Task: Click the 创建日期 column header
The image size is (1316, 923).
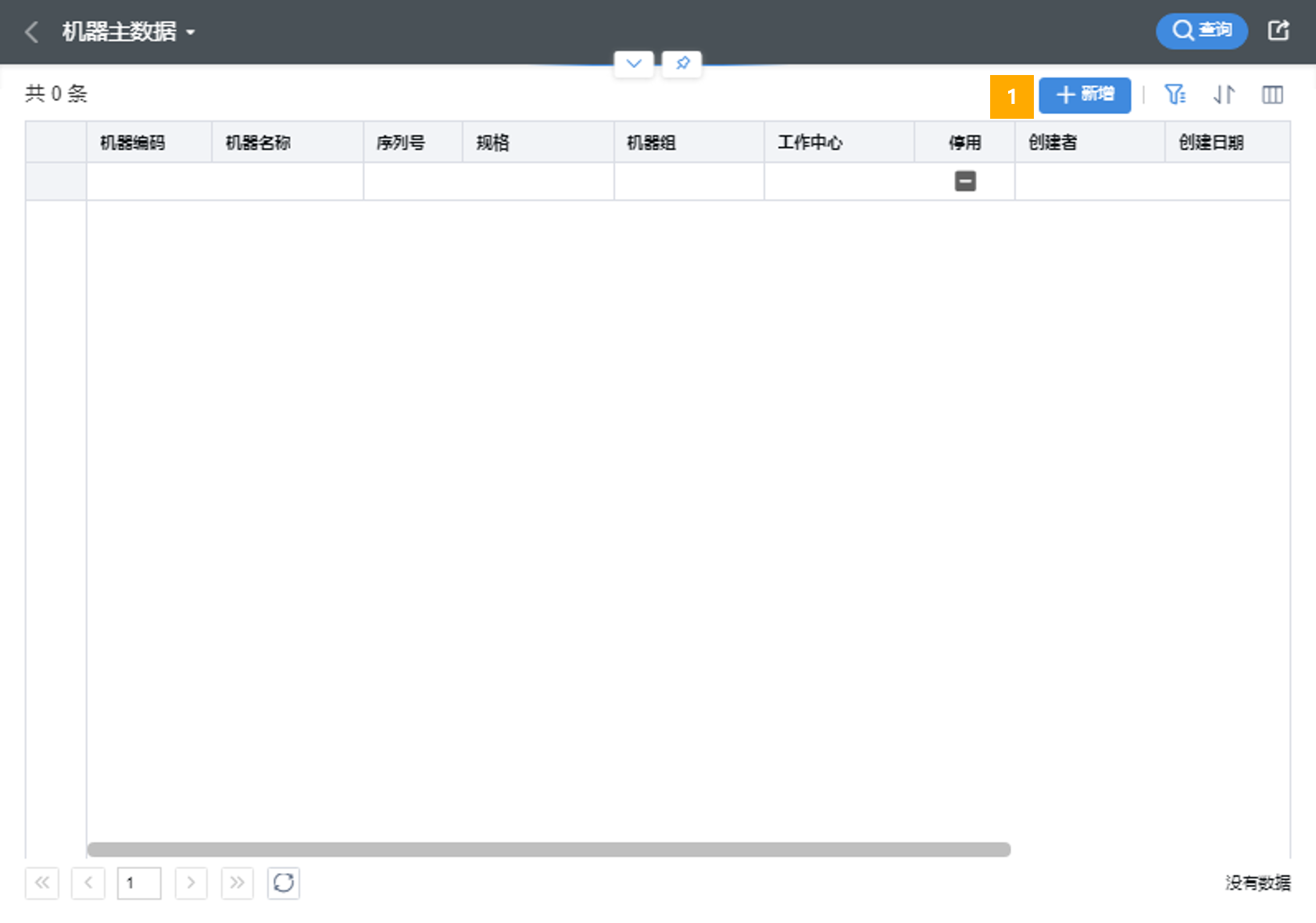Action: [1228, 142]
